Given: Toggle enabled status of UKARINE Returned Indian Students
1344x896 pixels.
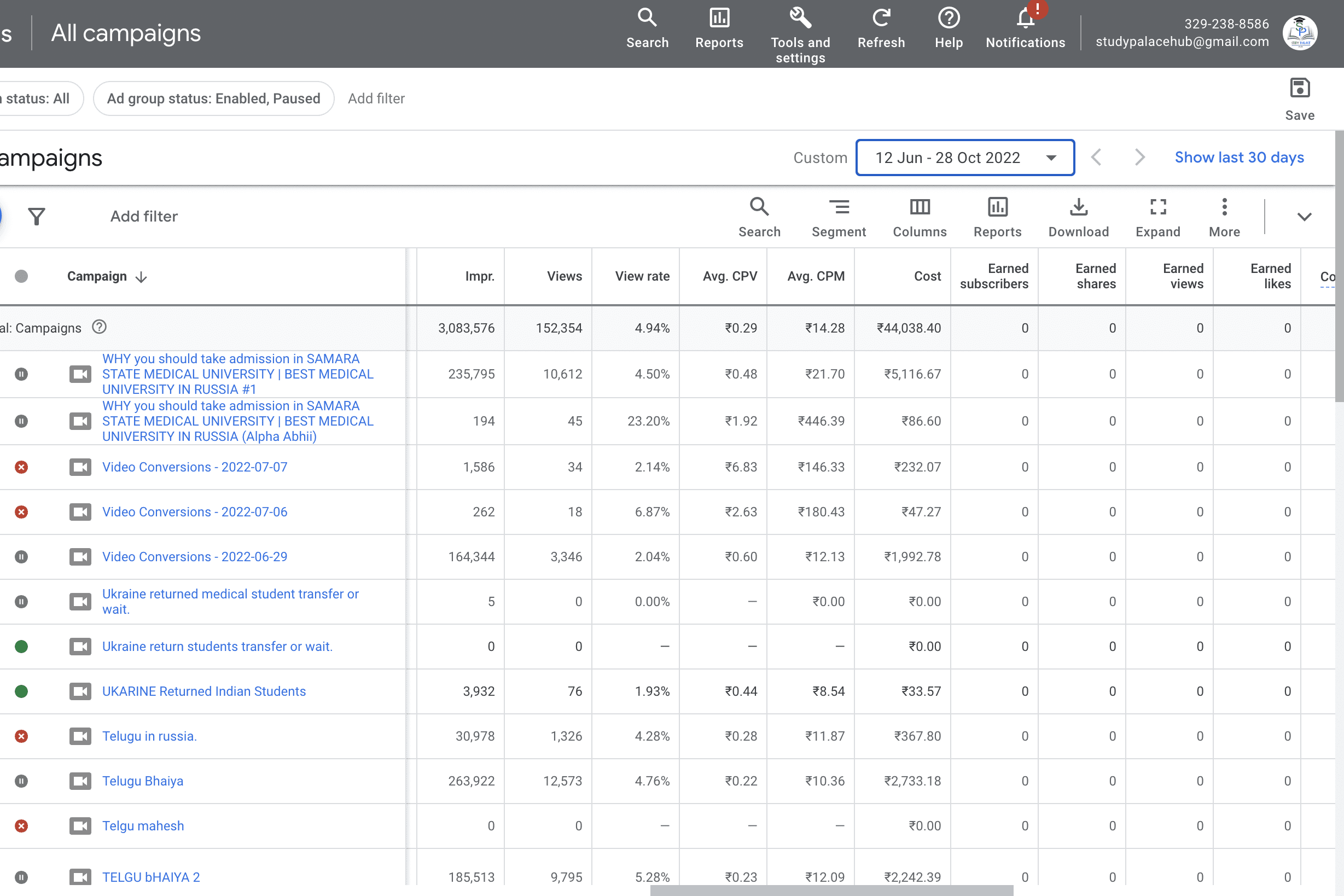Looking at the screenshot, I should (21, 691).
